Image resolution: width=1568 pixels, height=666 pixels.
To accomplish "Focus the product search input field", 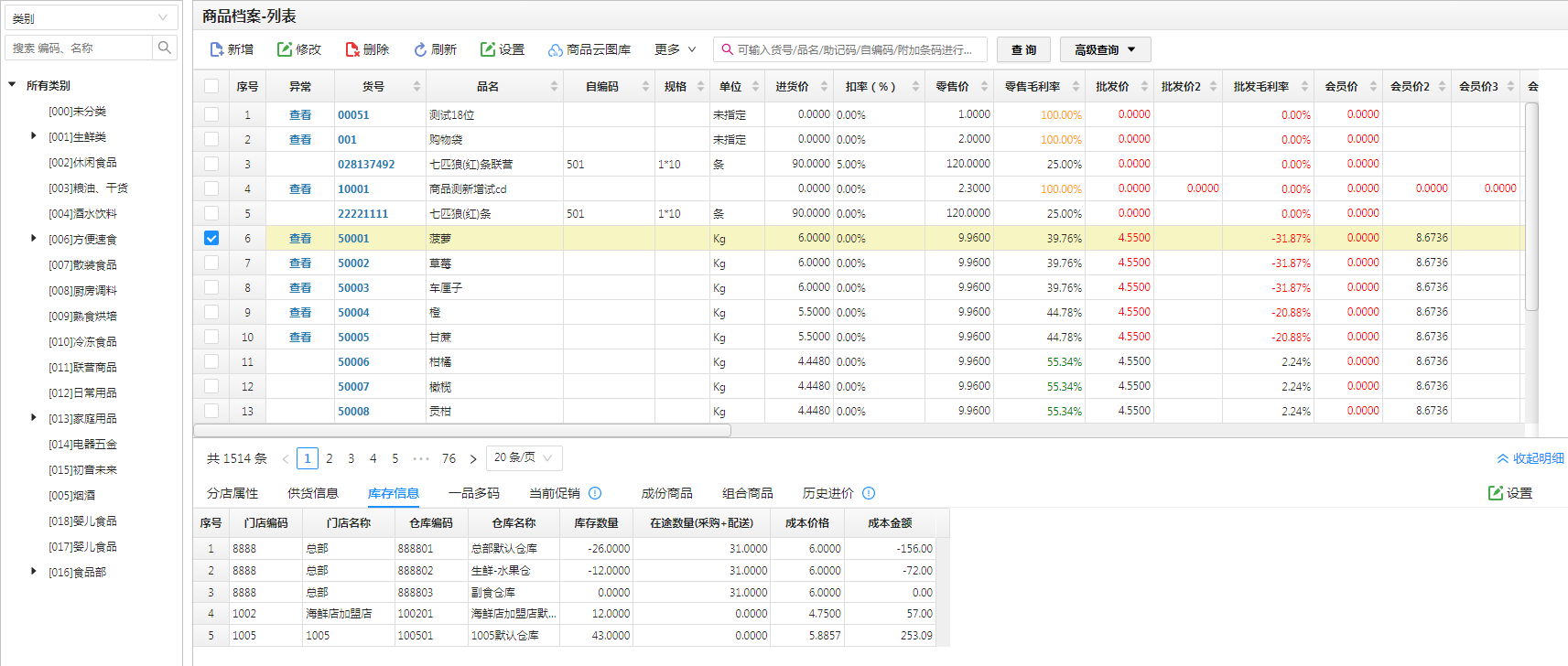I will tap(850, 49).
